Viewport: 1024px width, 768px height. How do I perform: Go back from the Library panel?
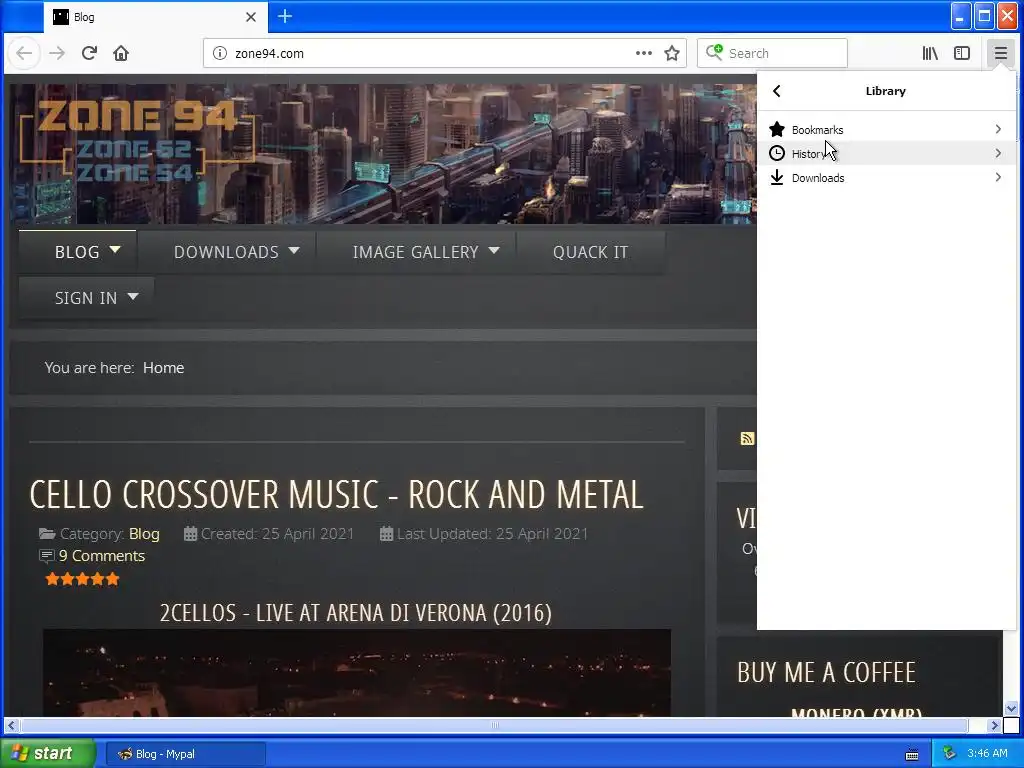coord(776,91)
